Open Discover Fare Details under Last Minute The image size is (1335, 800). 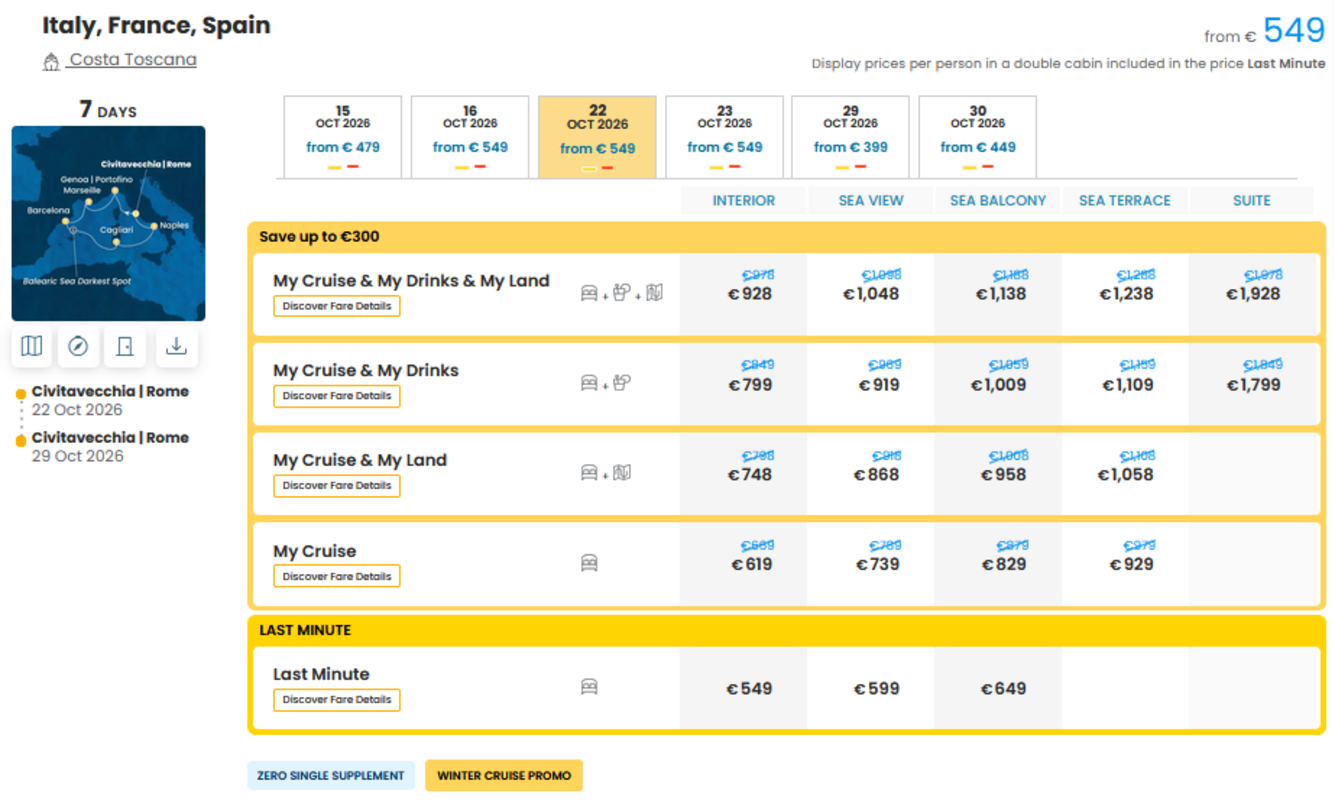pyautogui.click(x=337, y=700)
